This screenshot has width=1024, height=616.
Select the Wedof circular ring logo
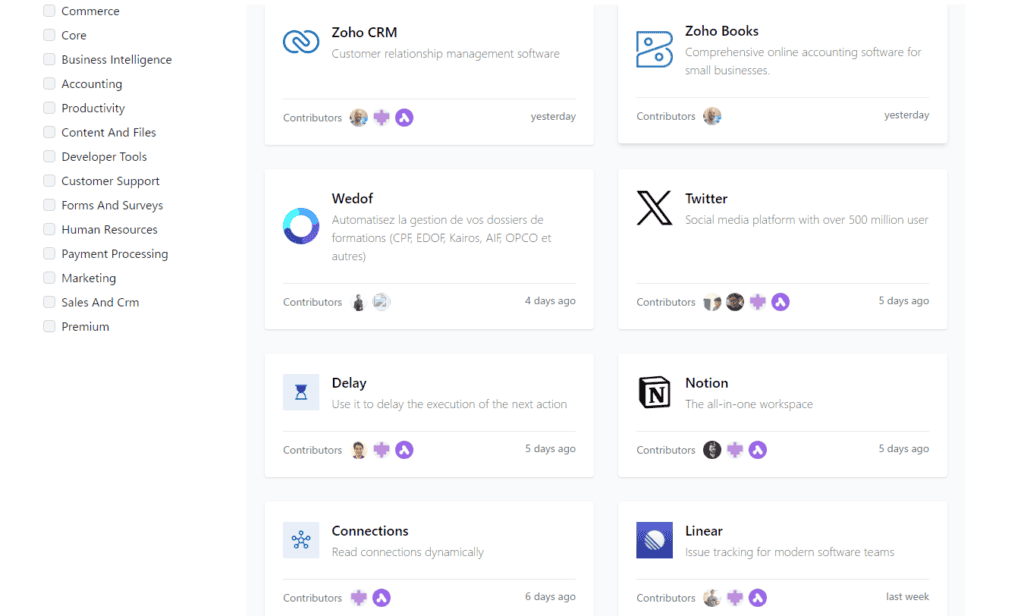[x=301, y=226]
